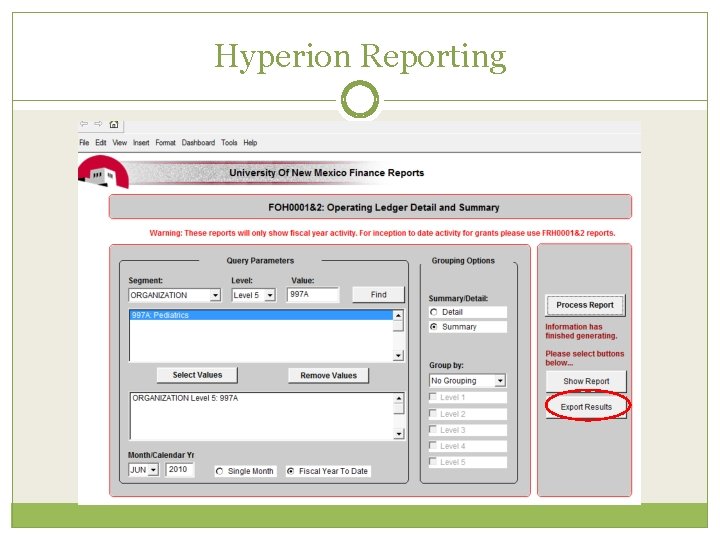Expand the Level 5 dropdown
720x540 pixels.
270,295
